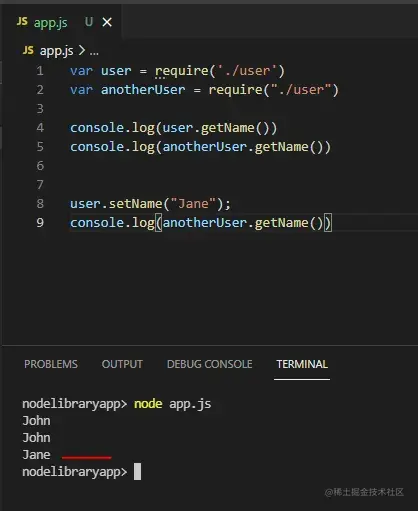The width and height of the screenshot is (418, 511).
Task: Click the terminal cursor at last prompt
Action: [137, 472]
